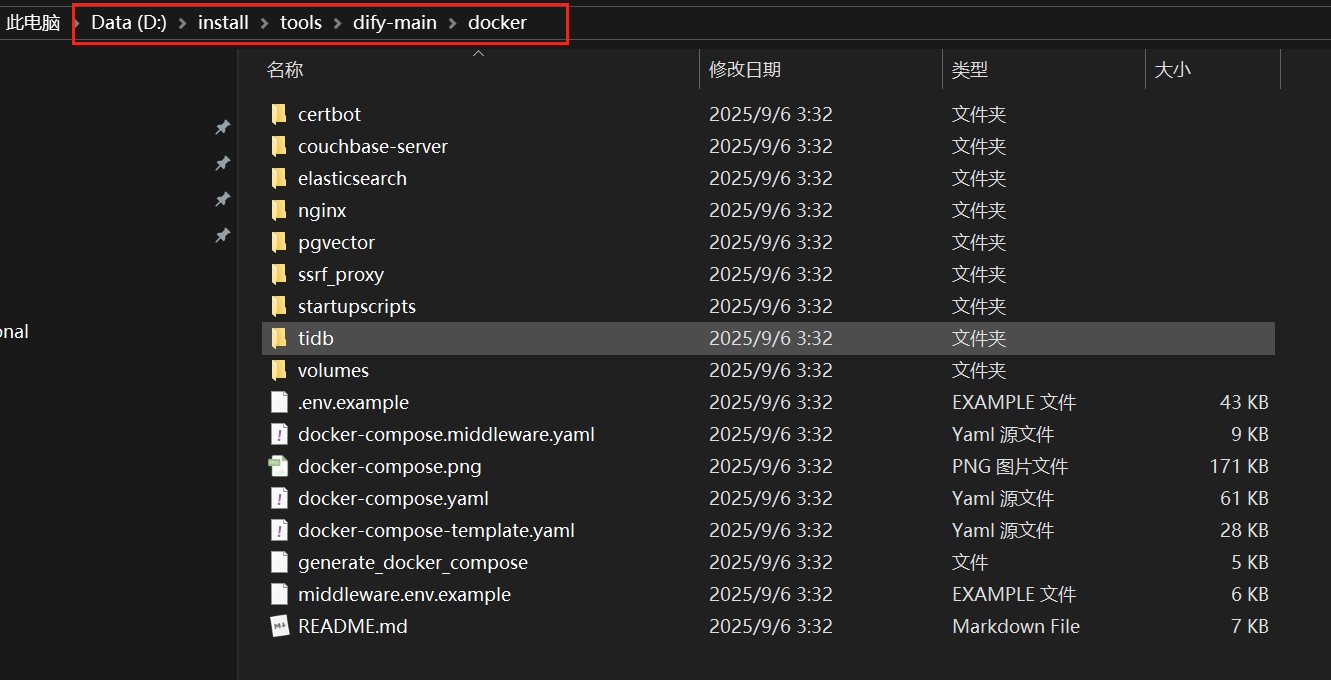The image size is (1331, 680).
Task: Click the pin icon beside the couchbase-server row
Action: tap(222, 163)
